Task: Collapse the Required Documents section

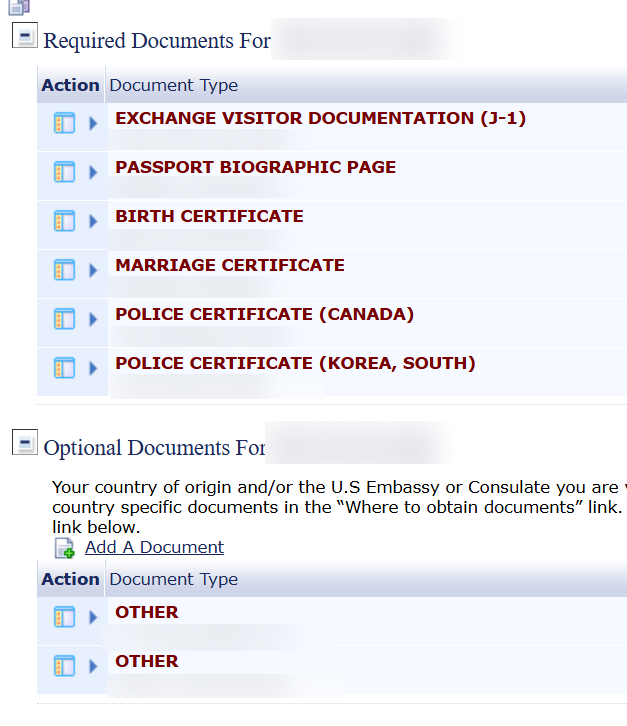Action: [25, 35]
